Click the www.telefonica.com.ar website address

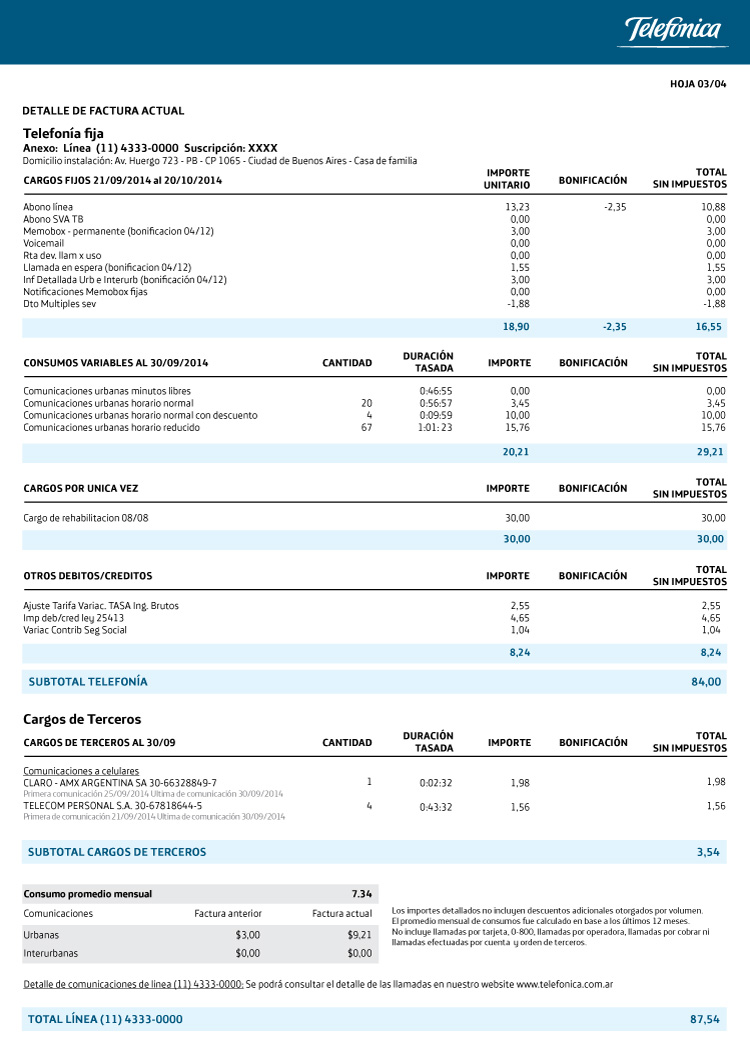click(x=565, y=985)
